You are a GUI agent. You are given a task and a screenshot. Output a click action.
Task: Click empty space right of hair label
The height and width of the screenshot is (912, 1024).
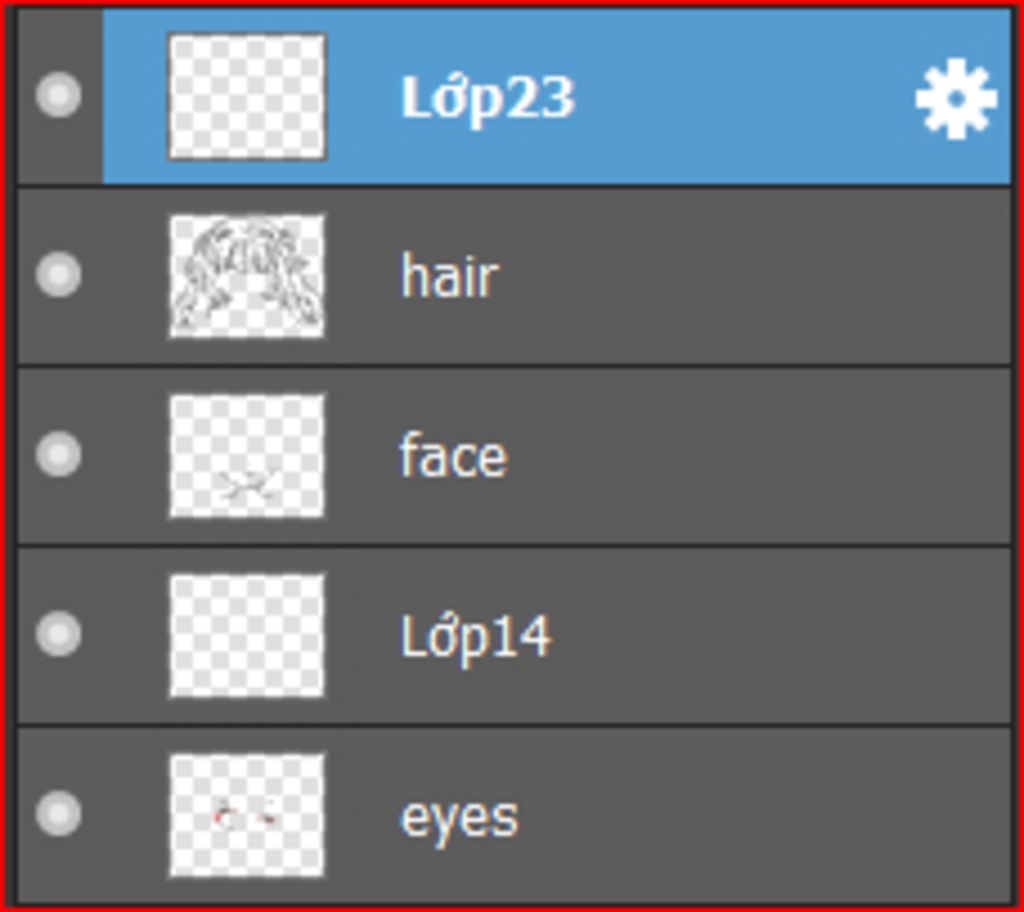[750, 276]
